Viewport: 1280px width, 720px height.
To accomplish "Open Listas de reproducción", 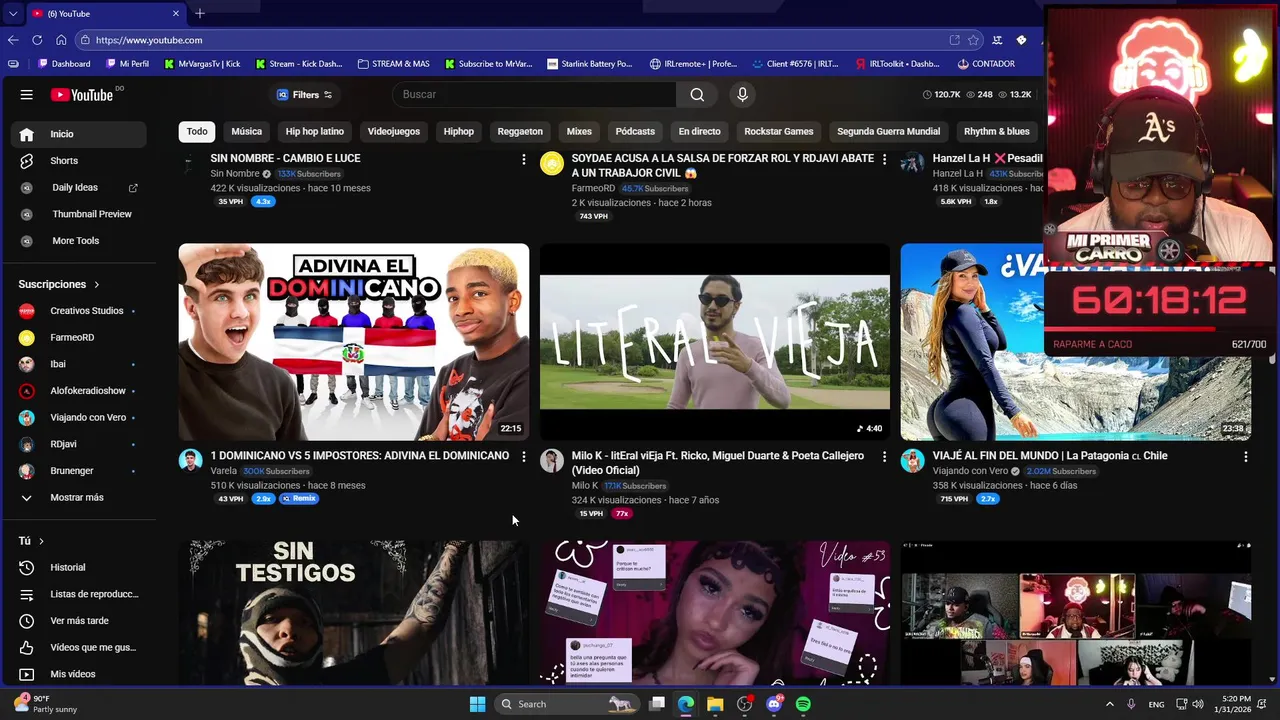I will pos(79,594).
